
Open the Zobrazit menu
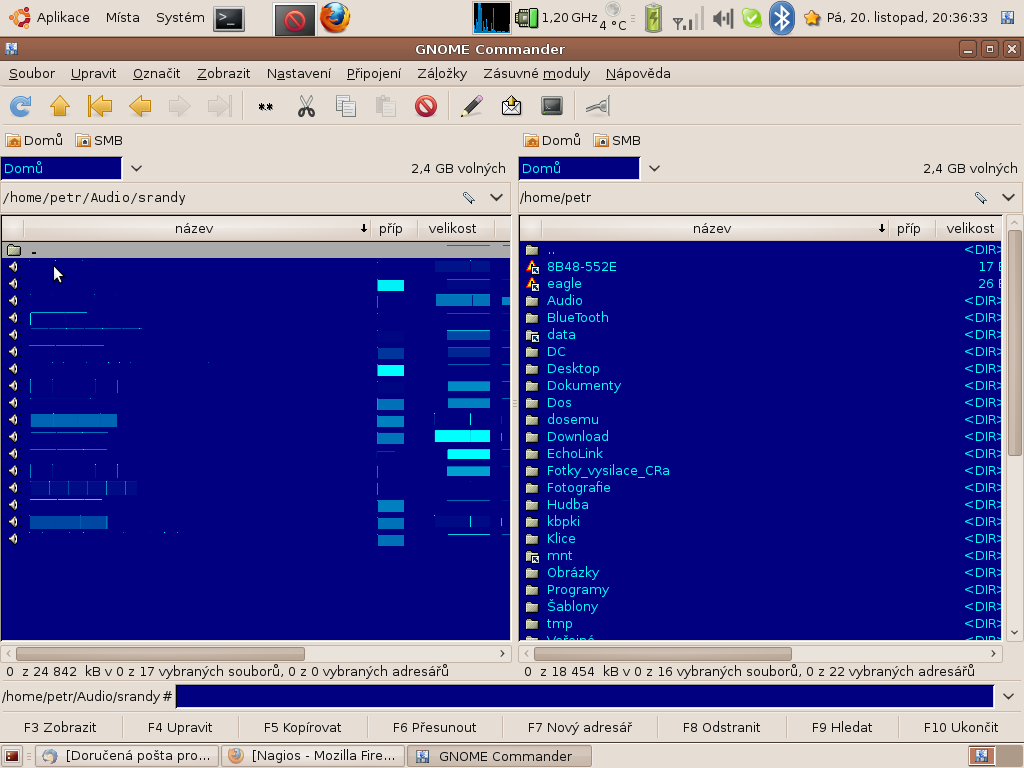pos(223,74)
